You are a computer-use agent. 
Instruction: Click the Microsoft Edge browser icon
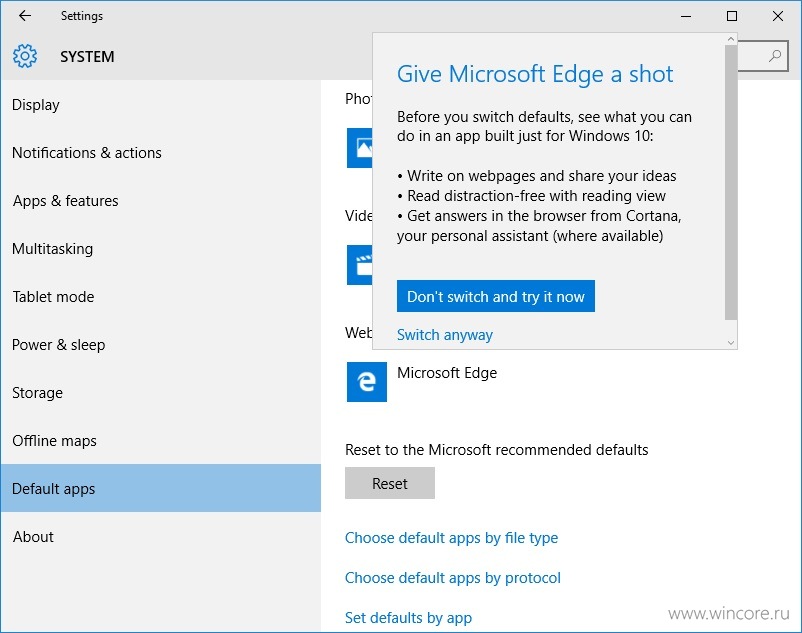pos(367,382)
